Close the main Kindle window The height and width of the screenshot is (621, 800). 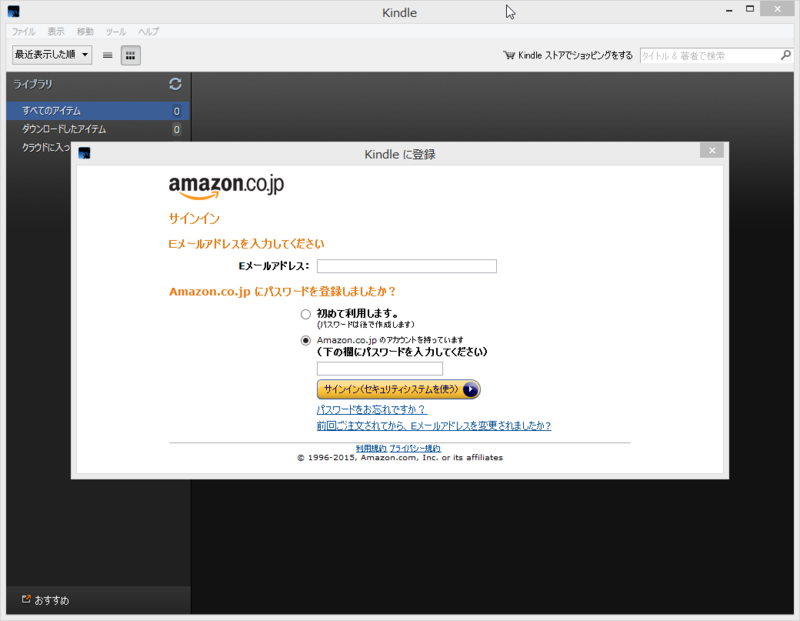pyautogui.click(x=777, y=9)
